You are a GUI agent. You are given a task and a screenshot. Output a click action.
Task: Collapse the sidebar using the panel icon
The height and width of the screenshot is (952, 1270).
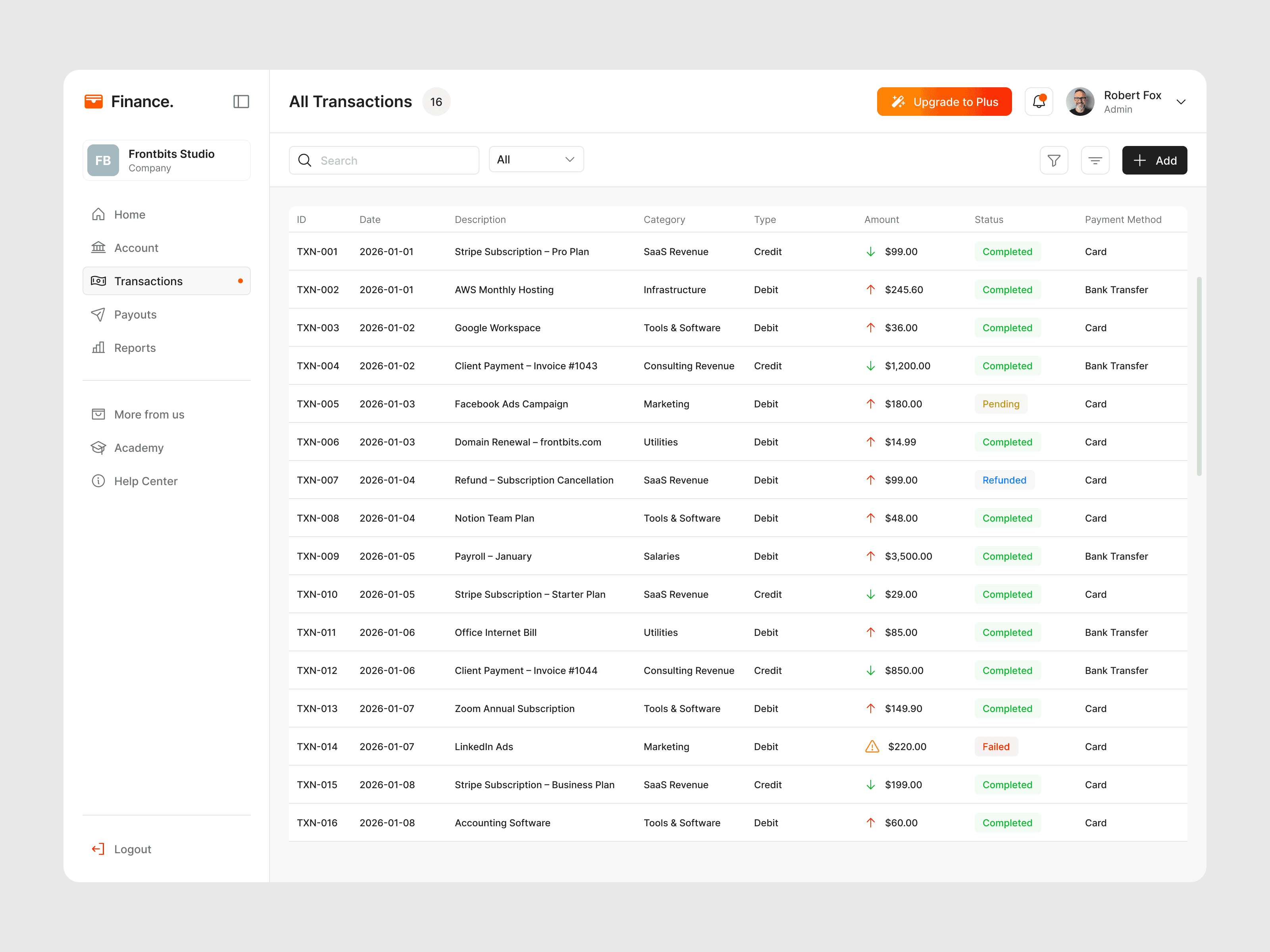[x=241, y=102]
